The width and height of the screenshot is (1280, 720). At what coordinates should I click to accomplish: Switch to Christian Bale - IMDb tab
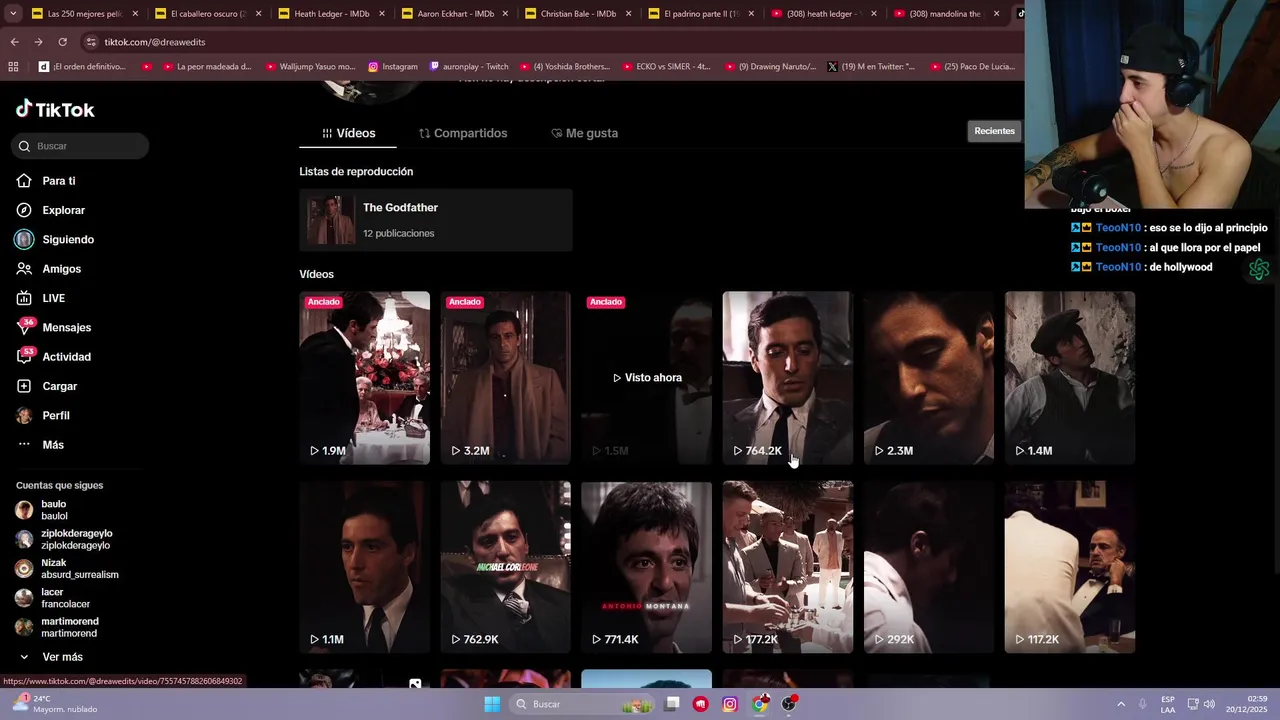point(577,14)
